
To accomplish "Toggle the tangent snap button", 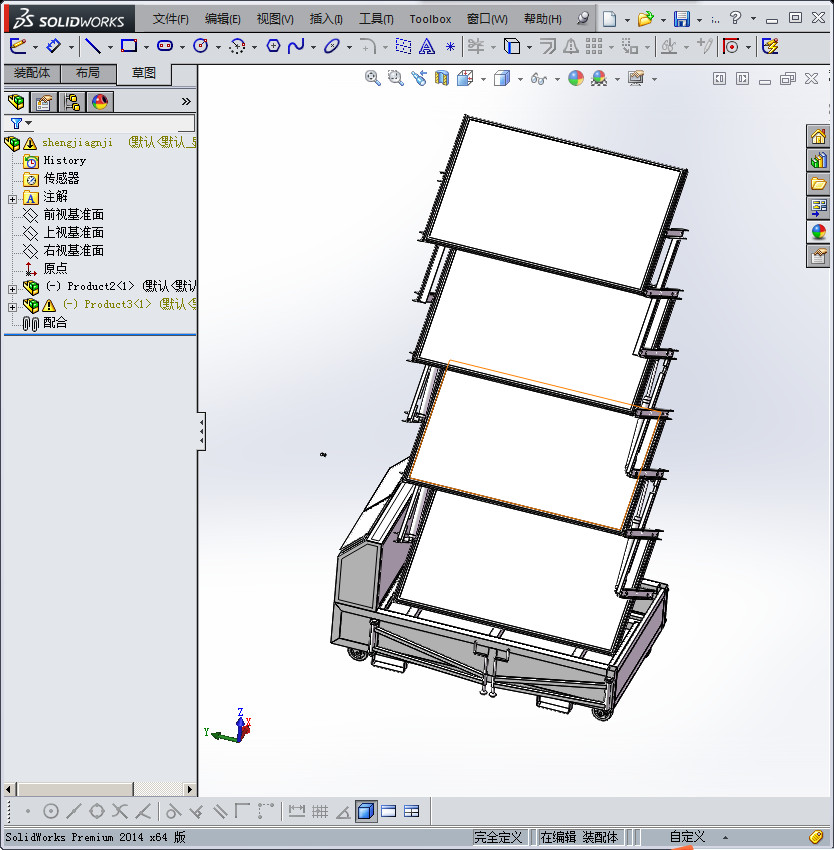I will pyautogui.click(x=173, y=812).
